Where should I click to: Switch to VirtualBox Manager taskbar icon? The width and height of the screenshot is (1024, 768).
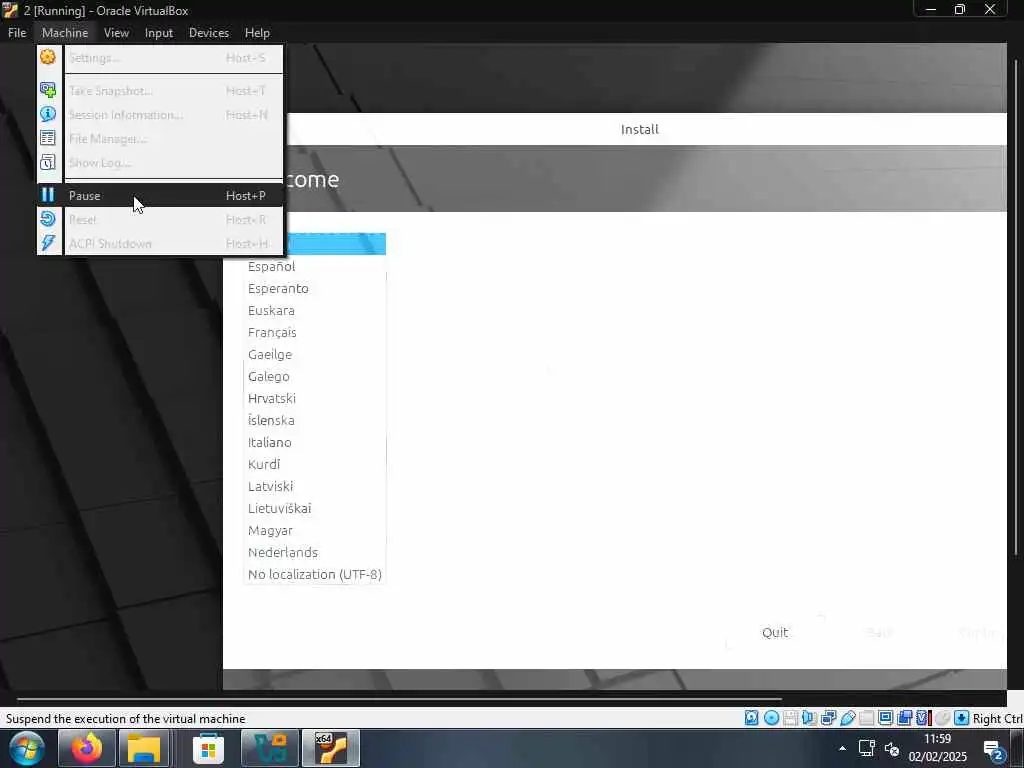coord(270,748)
